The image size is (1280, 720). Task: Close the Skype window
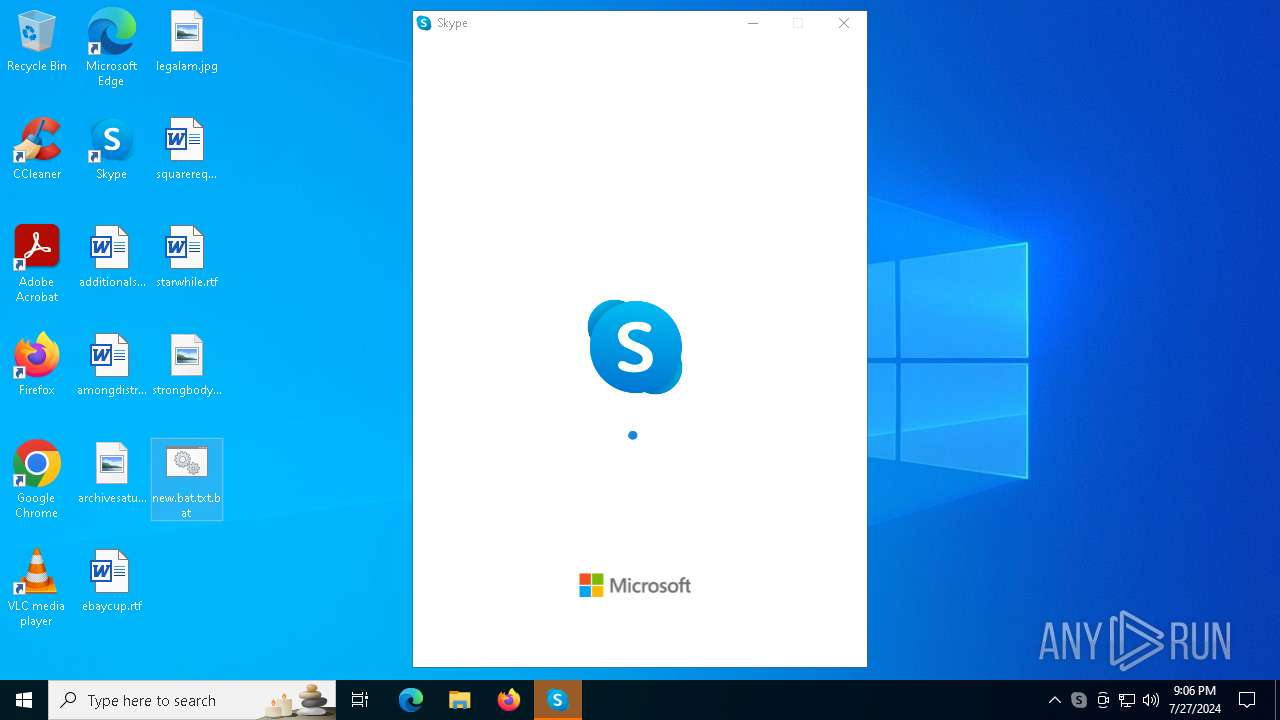click(844, 23)
